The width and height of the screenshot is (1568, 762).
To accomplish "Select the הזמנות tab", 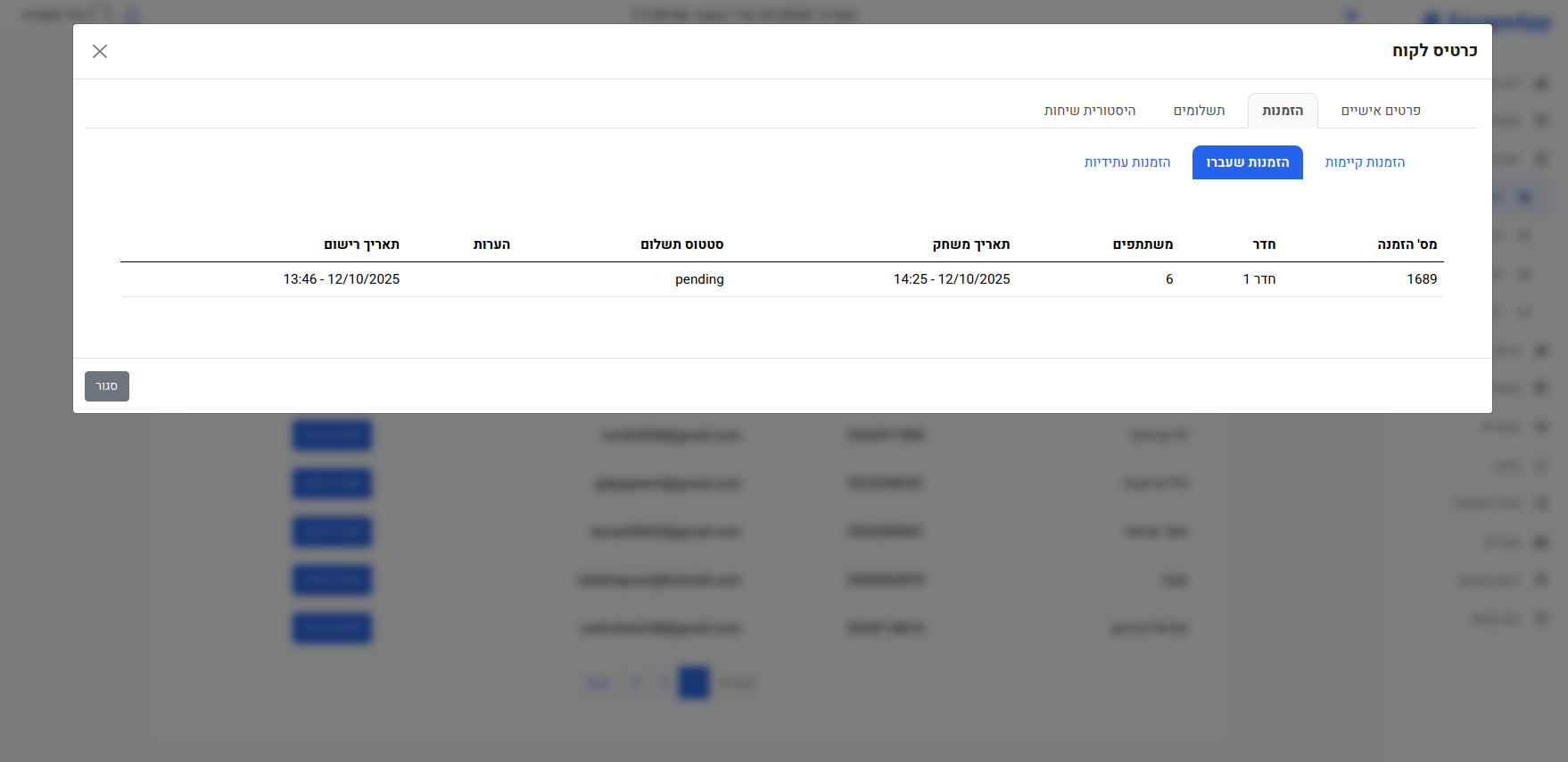I will click(1282, 111).
